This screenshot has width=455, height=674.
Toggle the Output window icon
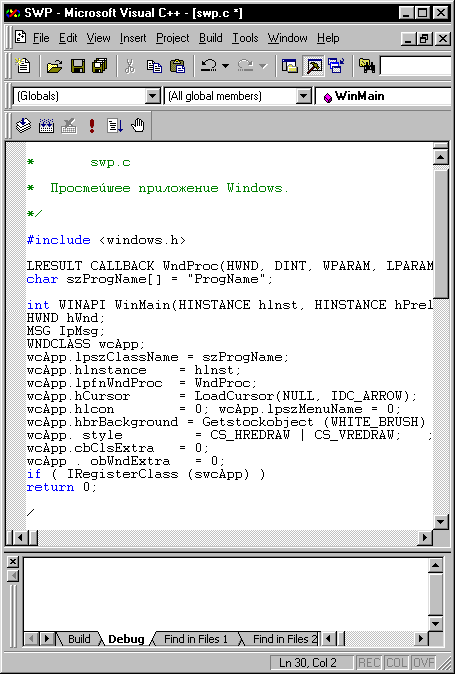[x=313, y=66]
